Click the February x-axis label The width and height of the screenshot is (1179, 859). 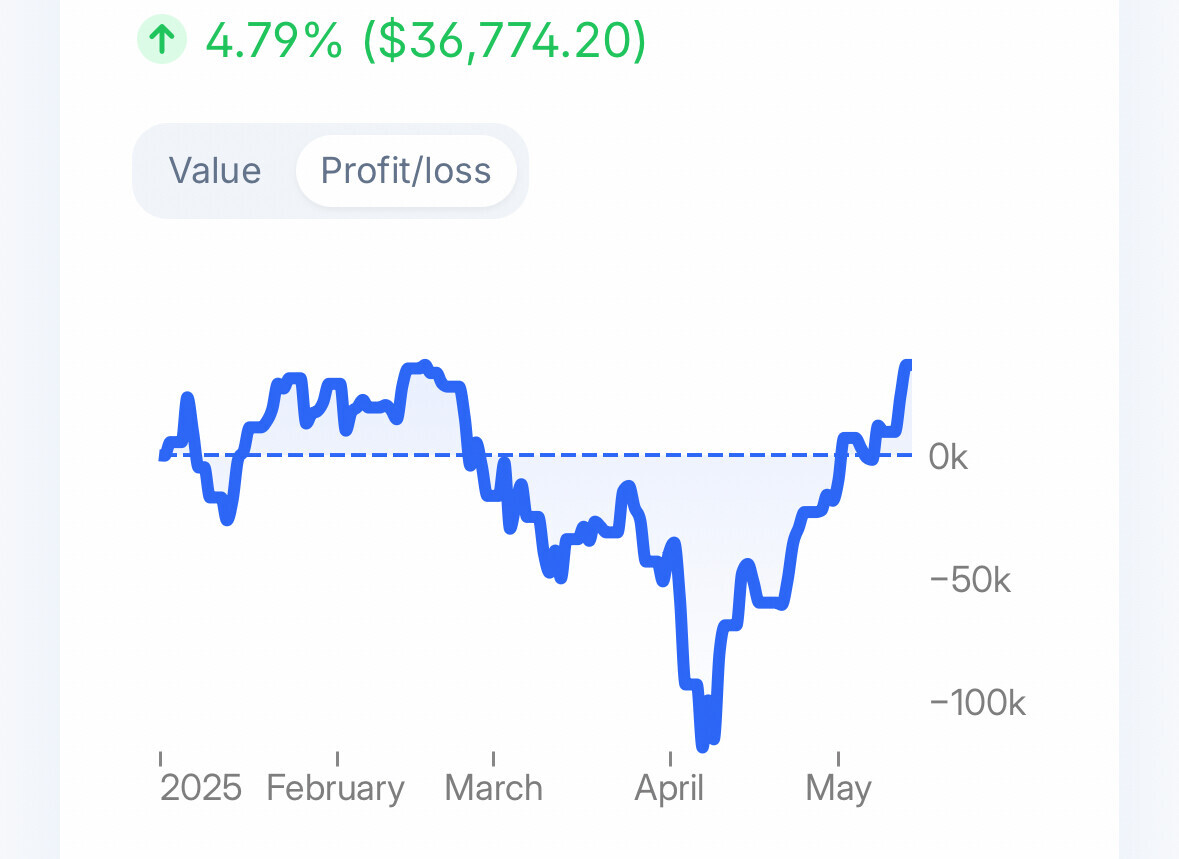[x=336, y=788]
